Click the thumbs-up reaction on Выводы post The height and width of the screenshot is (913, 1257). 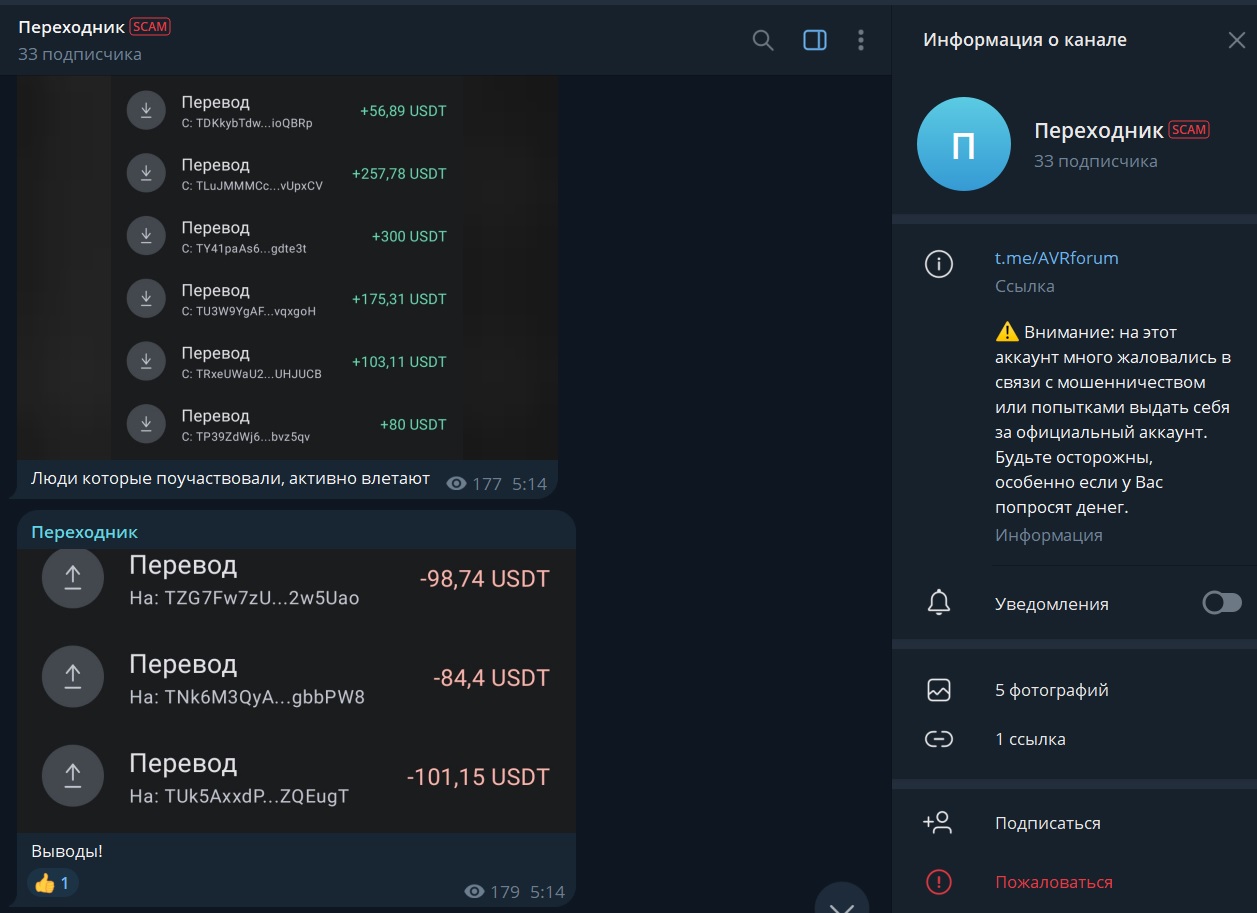click(52, 883)
